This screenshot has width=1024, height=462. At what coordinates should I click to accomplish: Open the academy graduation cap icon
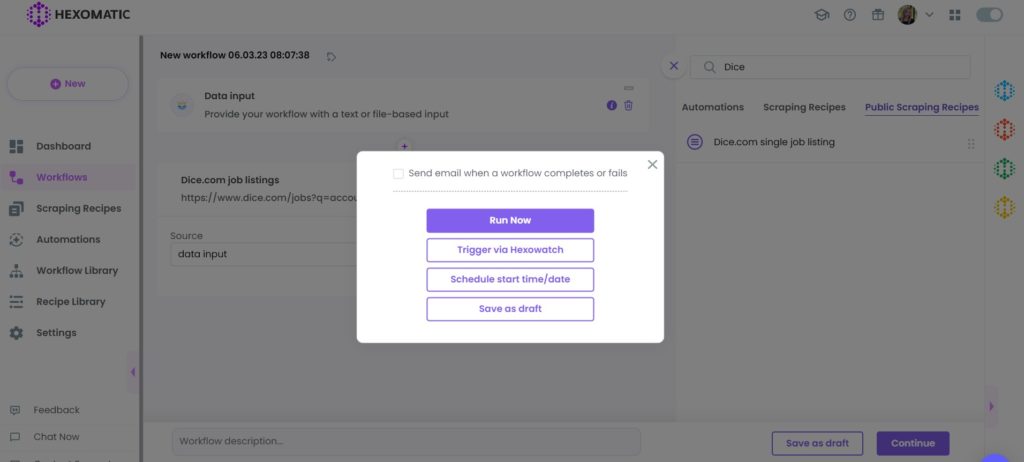tap(822, 14)
